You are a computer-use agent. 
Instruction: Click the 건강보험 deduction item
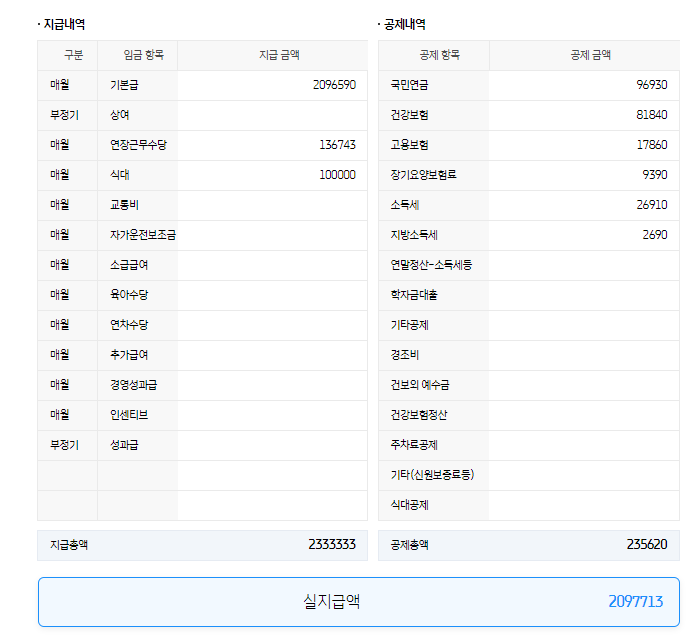click(x=409, y=115)
